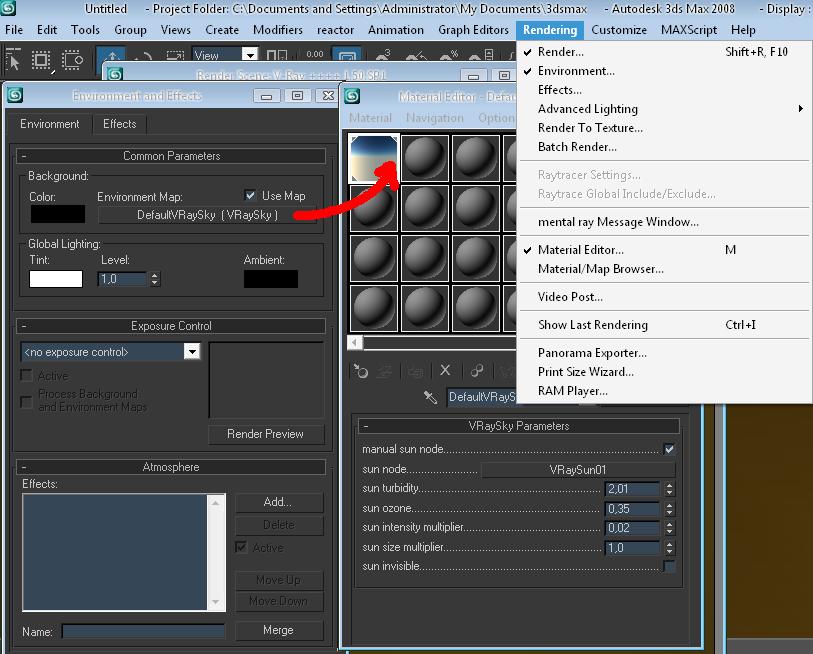Image resolution: width=813 pixels, height=654 pixels.
Task: Choose the rectangular selection region tool
Action: (x=40, y=60)
